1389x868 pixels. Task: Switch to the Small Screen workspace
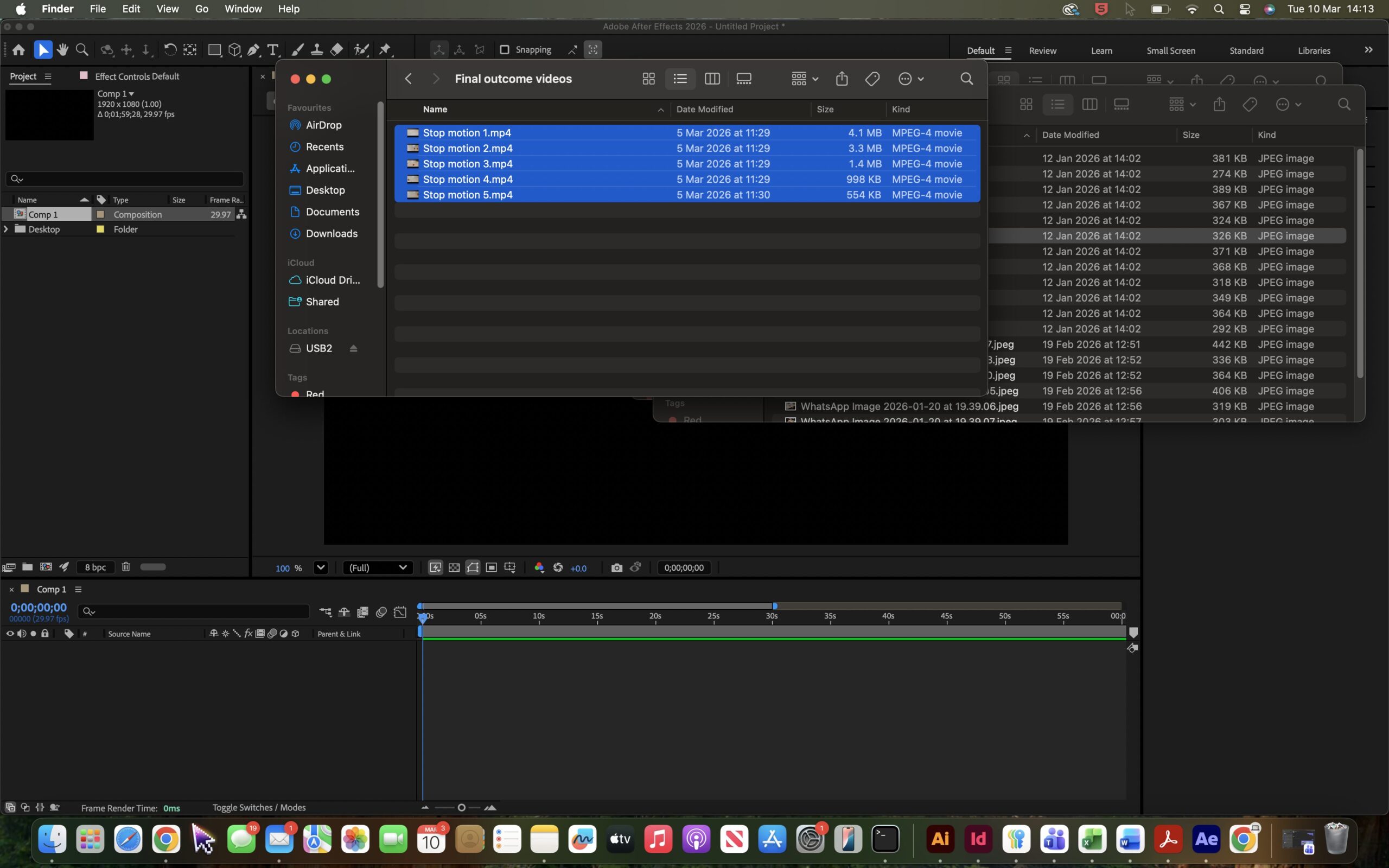1171,50
